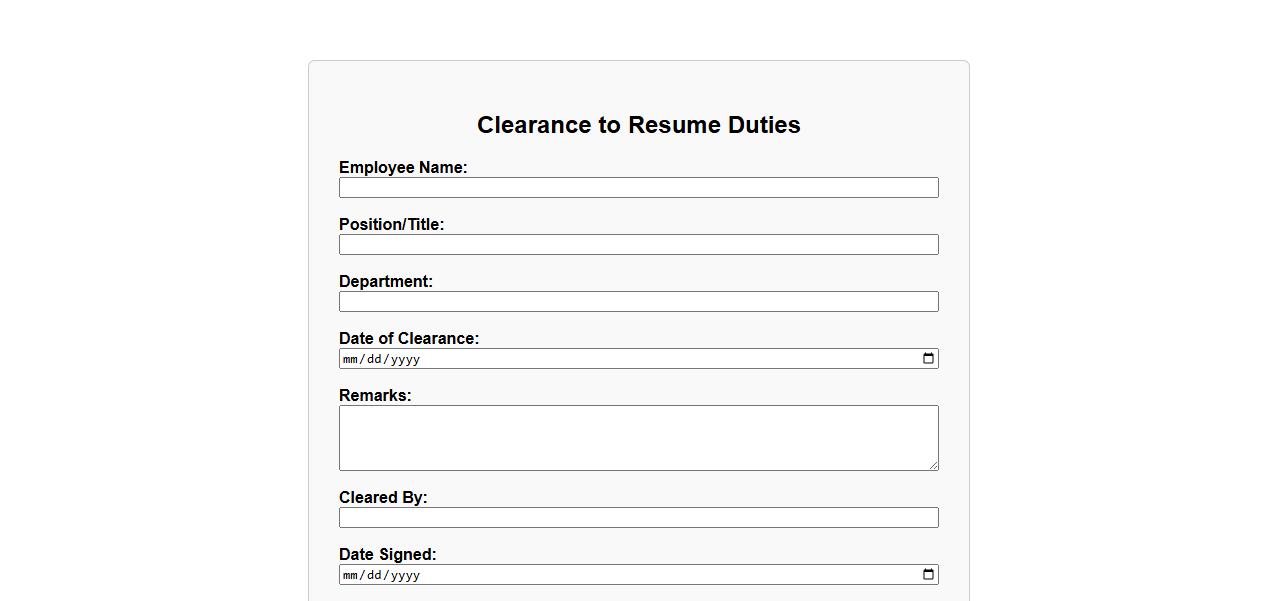Click into the Employee Name field
This screenshot has width=1278, height=601.
638,188
